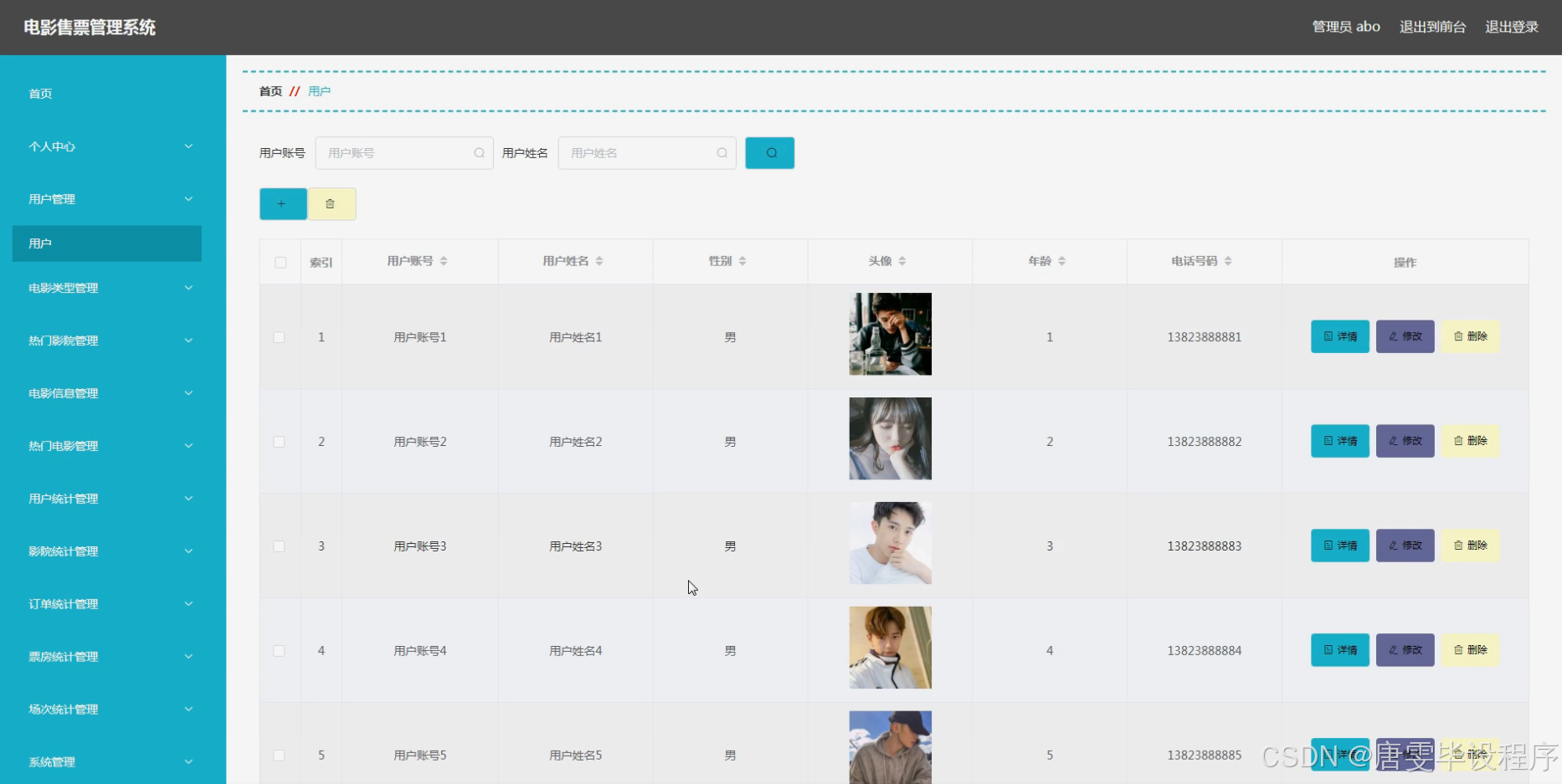Click 修改 for 用户账号3
Screen dimensions: 1562x784
point(1405,546)
